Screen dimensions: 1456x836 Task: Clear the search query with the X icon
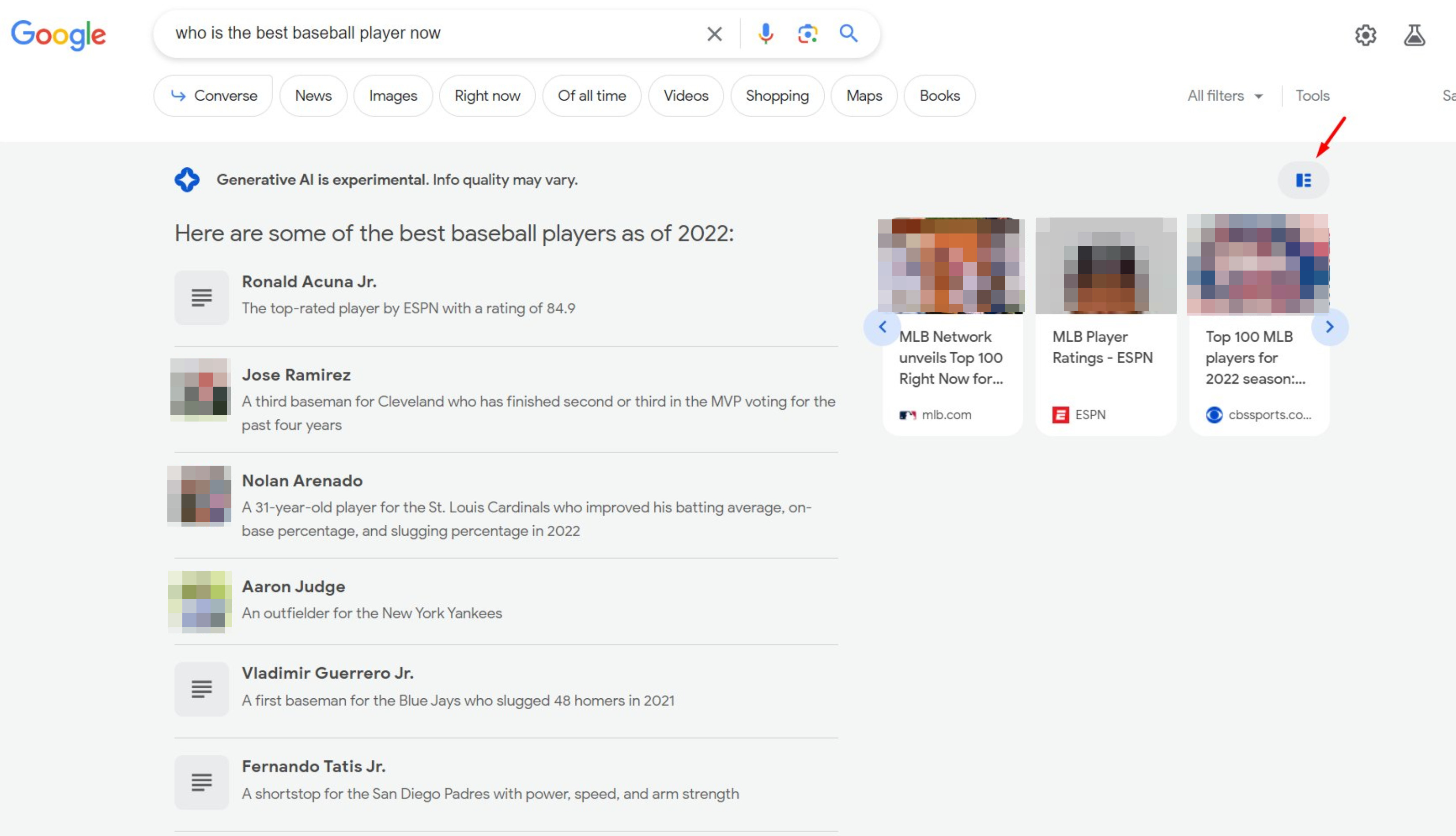(713, 33)
